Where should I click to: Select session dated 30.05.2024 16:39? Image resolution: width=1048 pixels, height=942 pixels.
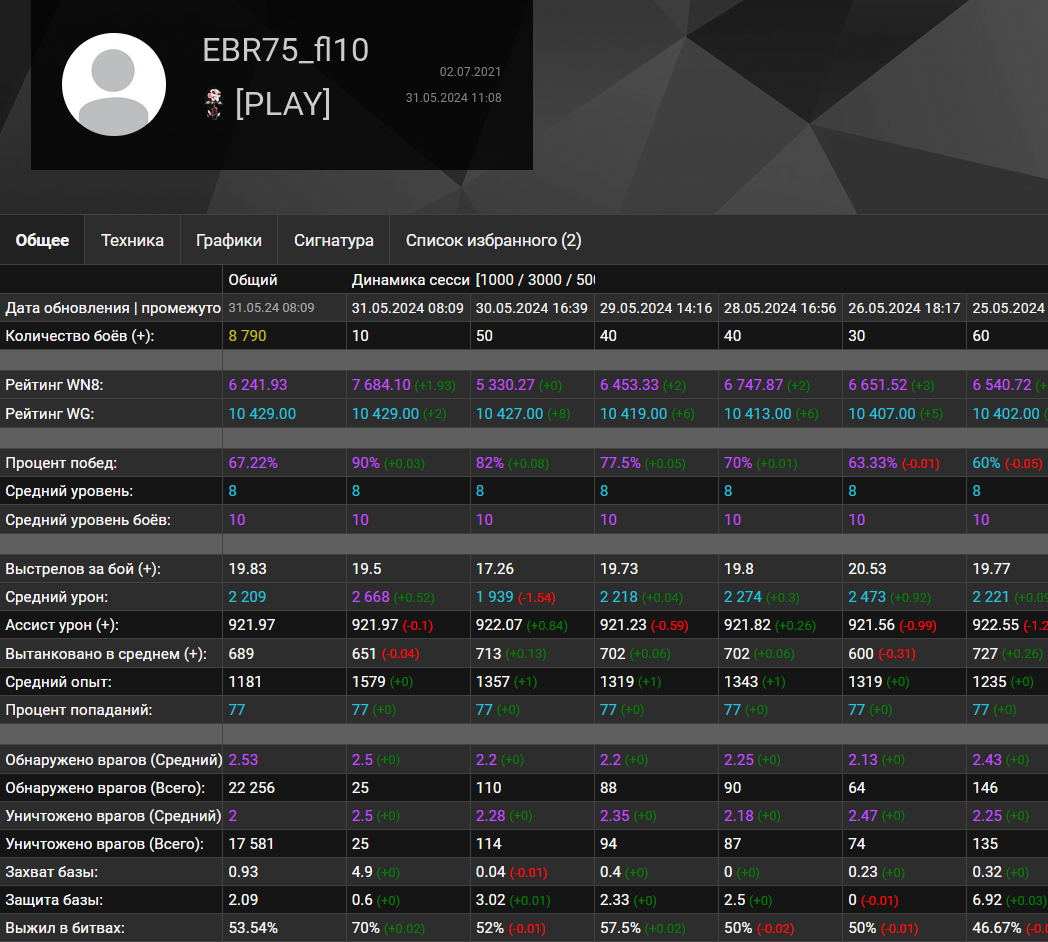coord(531,308)
